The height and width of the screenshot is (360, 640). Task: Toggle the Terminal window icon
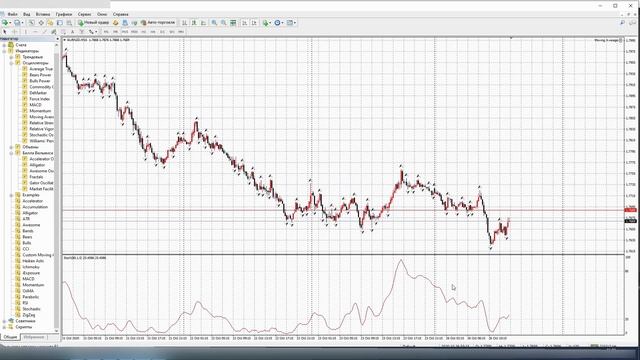(60, 23)
